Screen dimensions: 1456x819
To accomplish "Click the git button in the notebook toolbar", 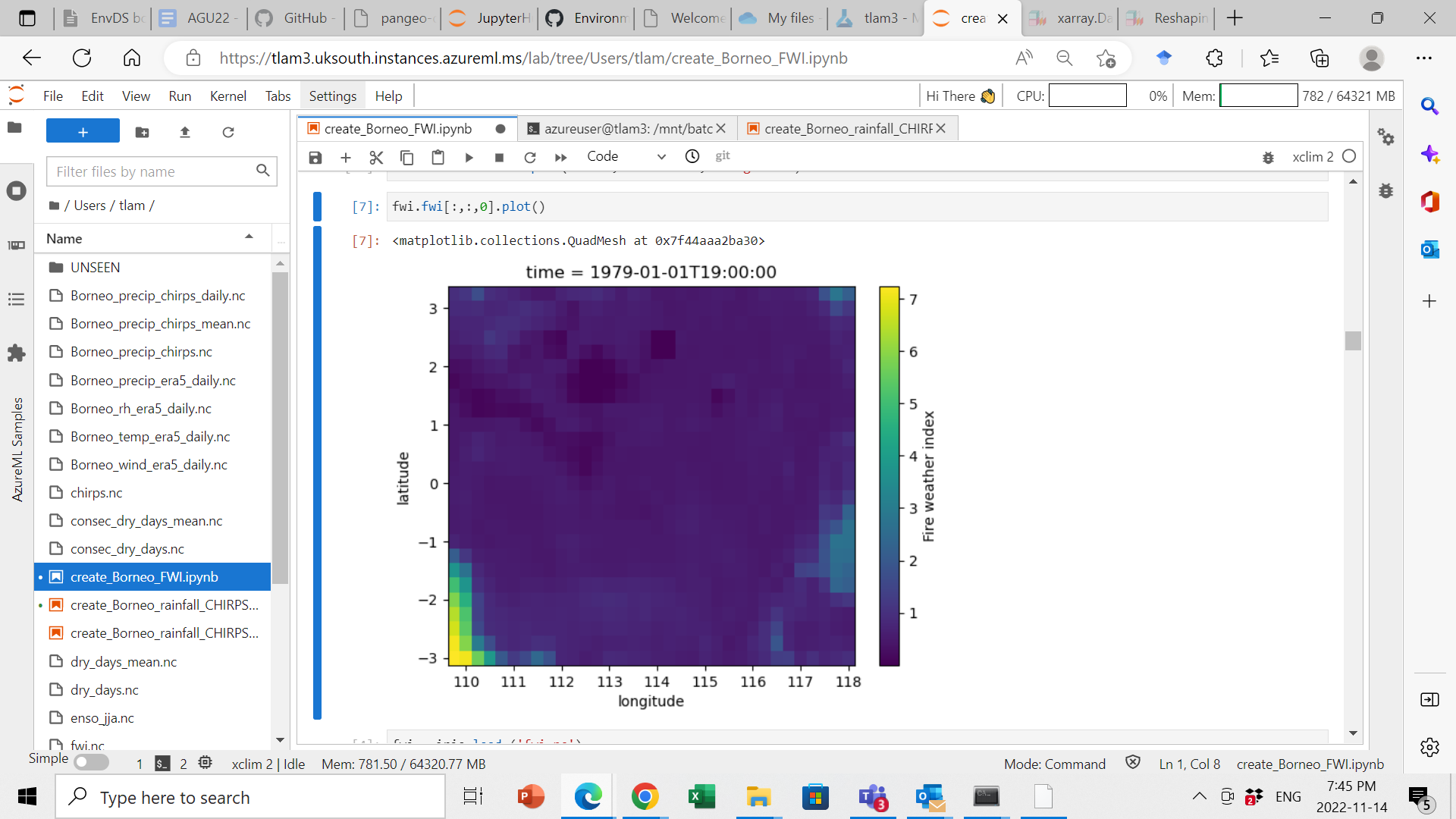I will [722, 155].
